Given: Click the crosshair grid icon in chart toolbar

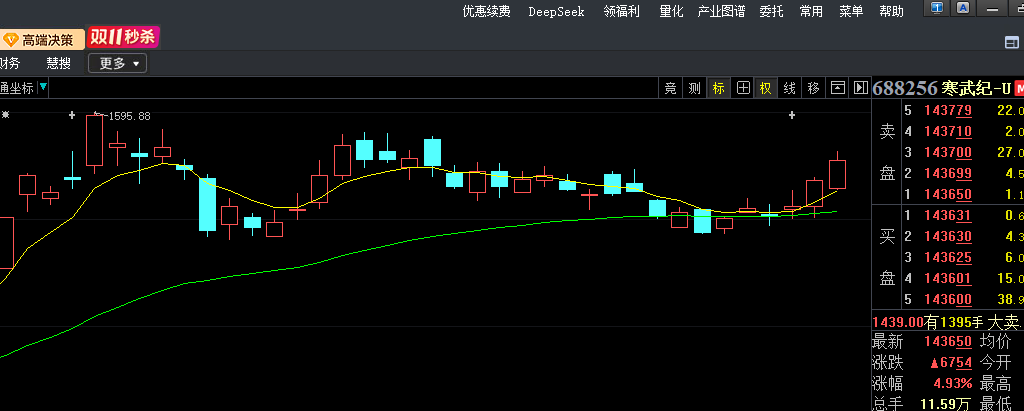Looking at the screenshot, I should [742, 88].
